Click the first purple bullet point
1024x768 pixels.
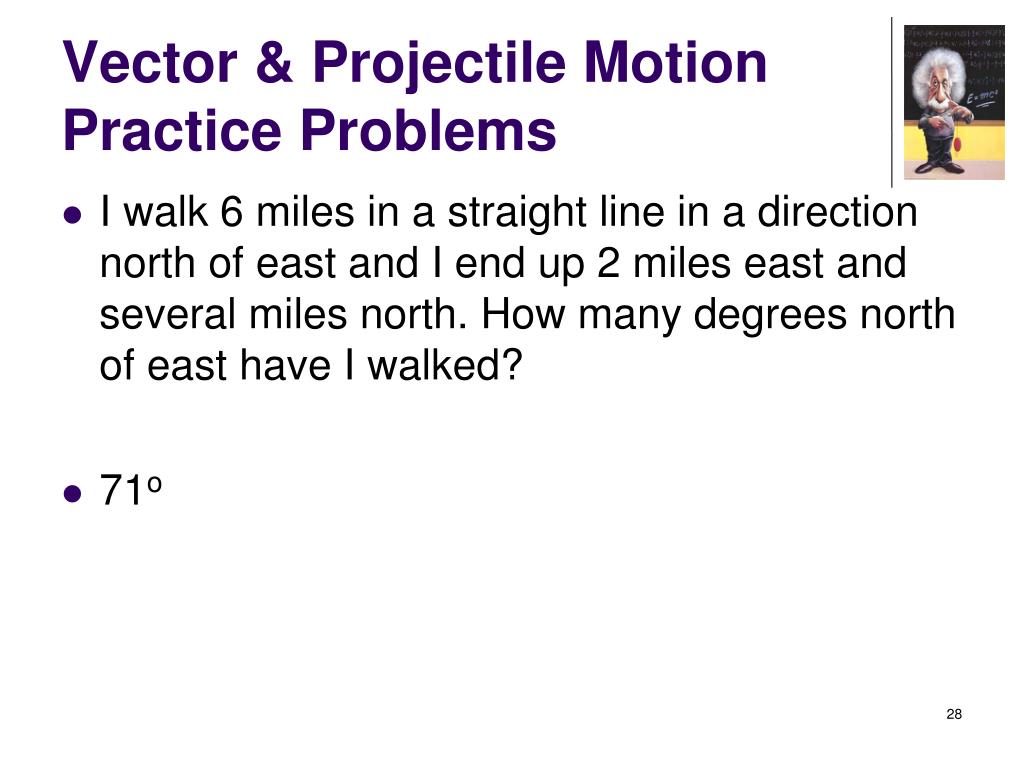click(73, 215)
